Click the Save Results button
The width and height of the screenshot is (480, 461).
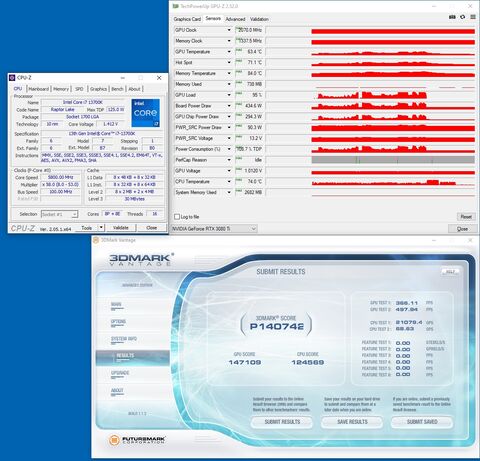click(352, 422)
